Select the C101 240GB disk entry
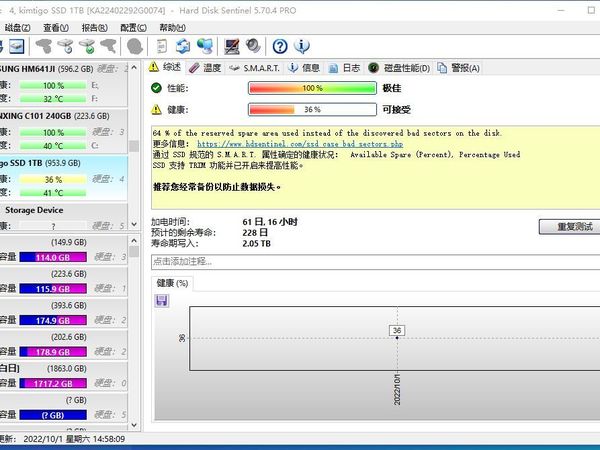This screenshot has width=600, height=450. (64, 131)
